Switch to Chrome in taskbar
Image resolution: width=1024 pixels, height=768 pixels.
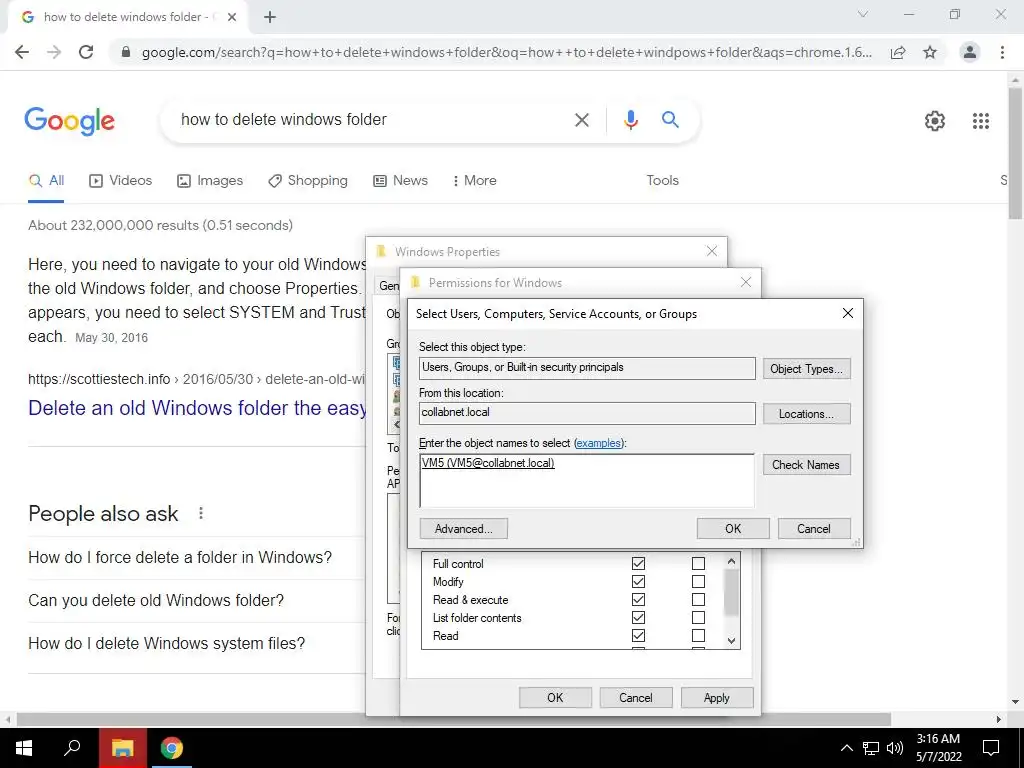(x=172, y=748)
